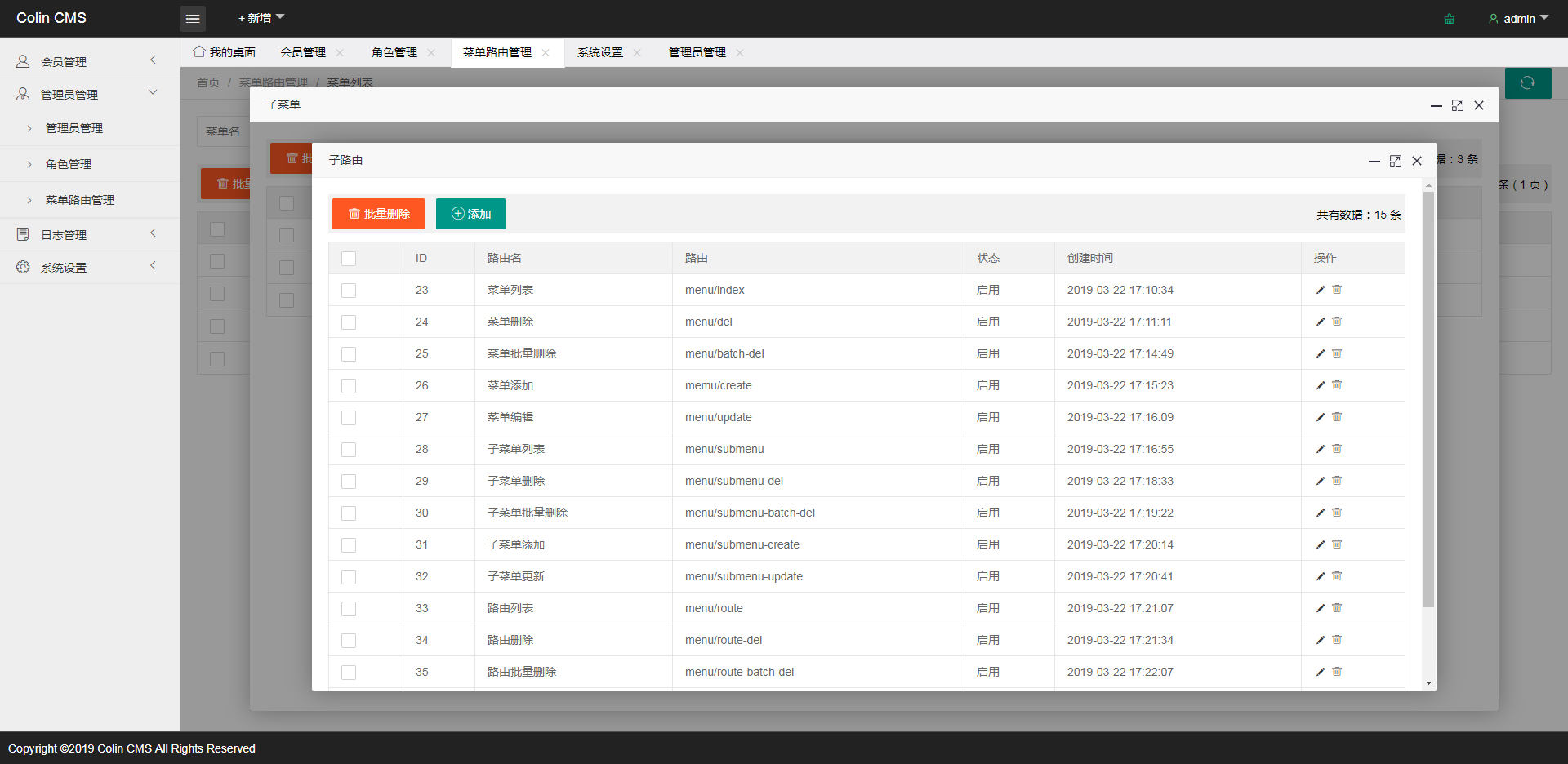The width and height of the screenshot is (1568, 764).
Task: Open the theme icon in top bar
Action: 1450,19
